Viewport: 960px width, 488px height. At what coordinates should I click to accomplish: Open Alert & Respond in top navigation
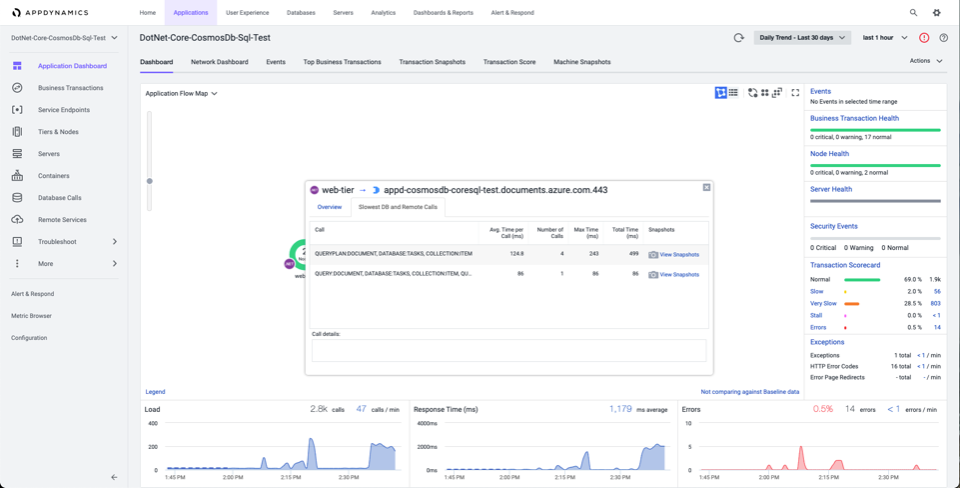click(x=512, y=12)
